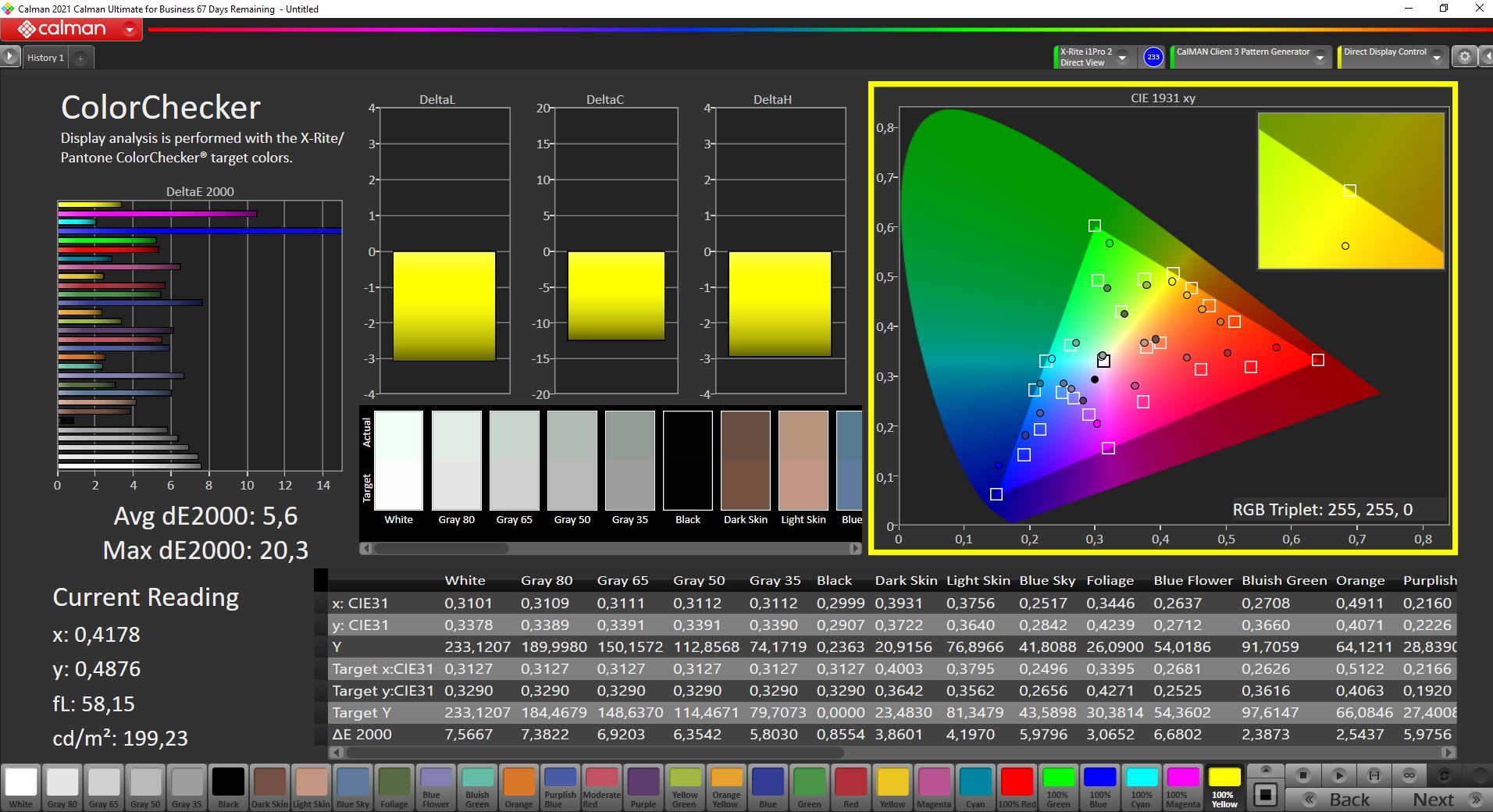Open the Calman main menu button
1493x812 pixels.
(71, 30)
